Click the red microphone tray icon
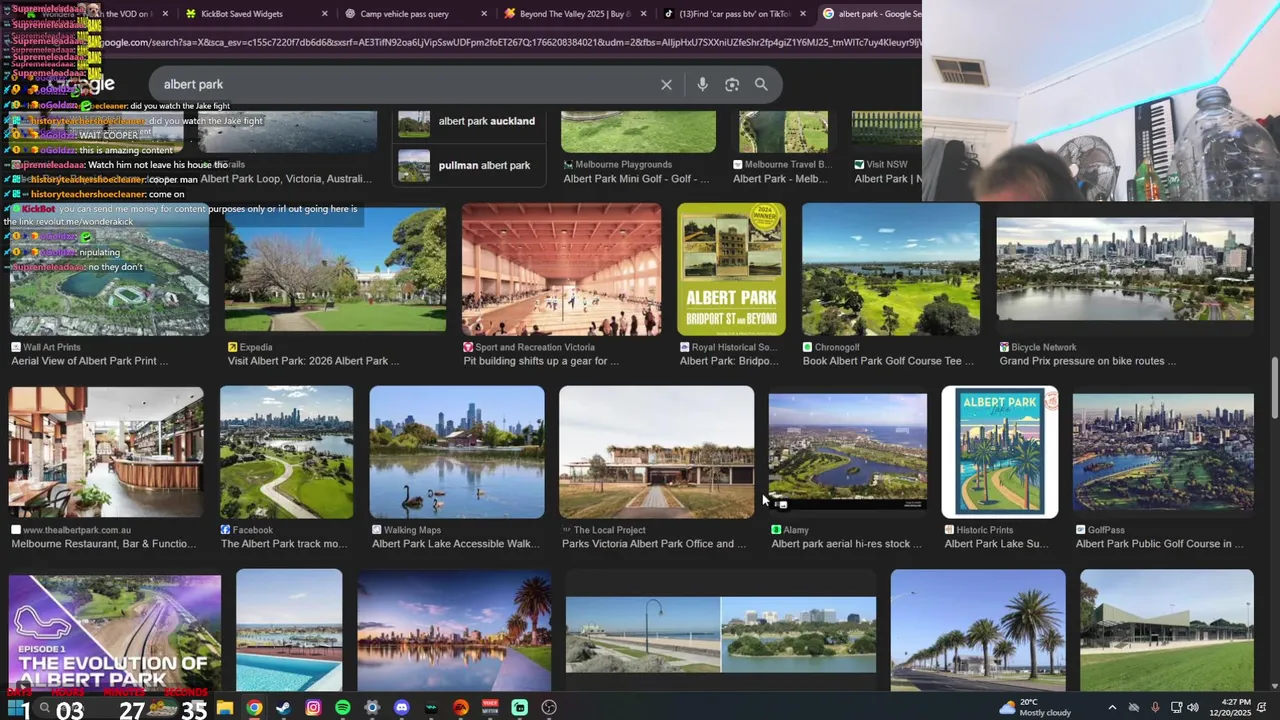The image size is (1280, 720). 1155,708
